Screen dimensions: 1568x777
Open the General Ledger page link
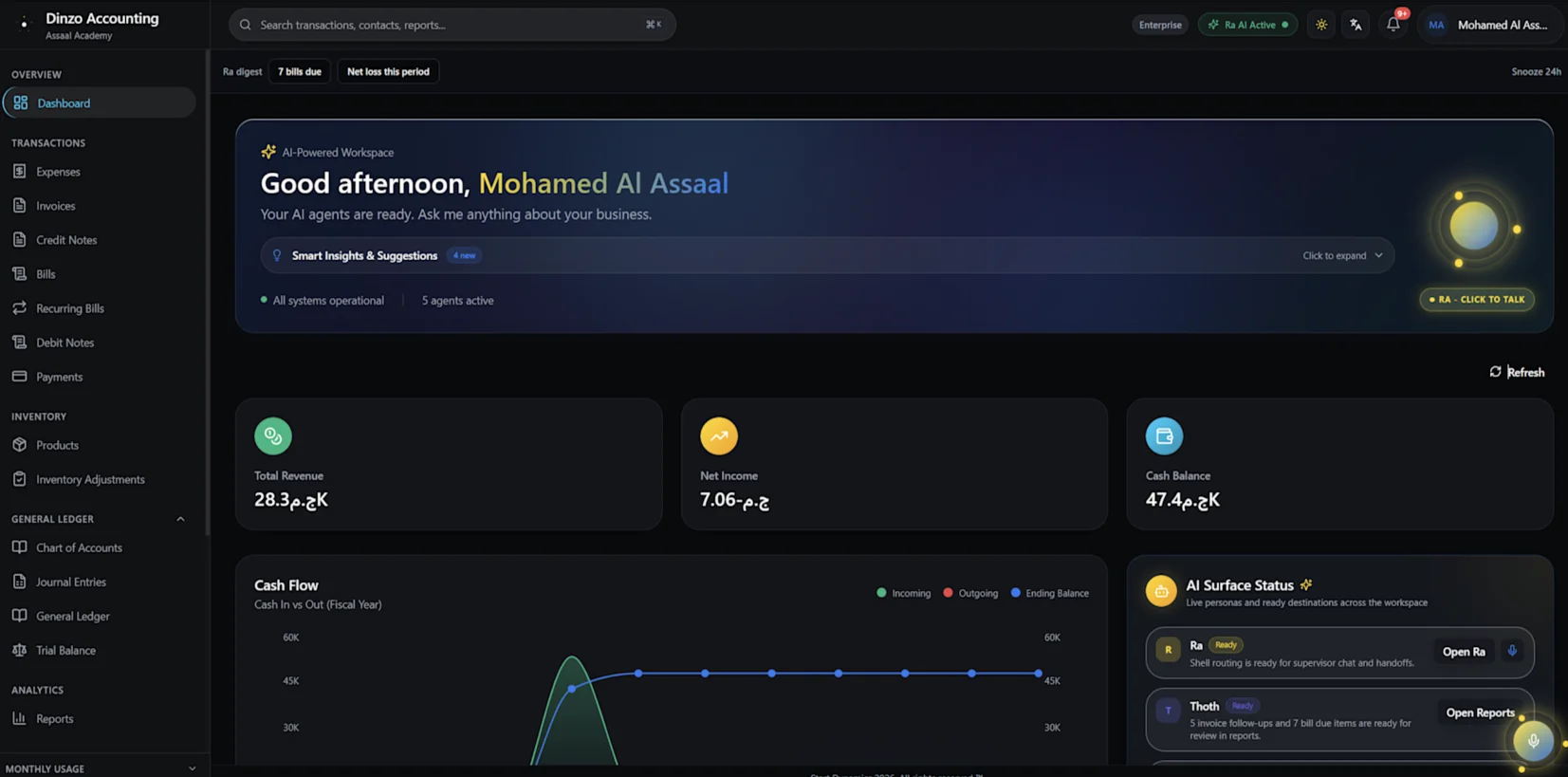click(73, 616)
